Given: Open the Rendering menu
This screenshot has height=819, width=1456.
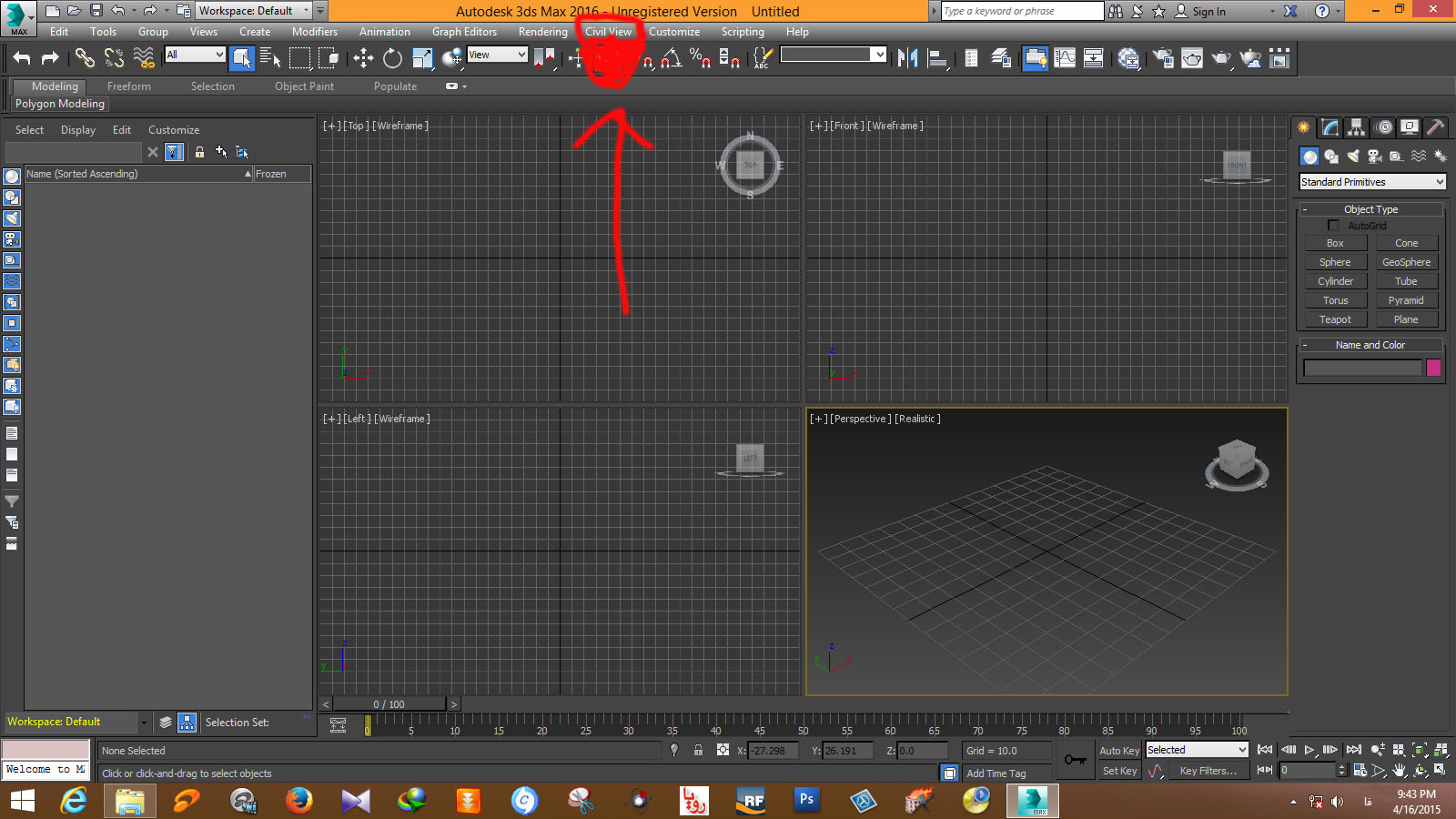Looking at the screenshot, I should pos(543,32).
